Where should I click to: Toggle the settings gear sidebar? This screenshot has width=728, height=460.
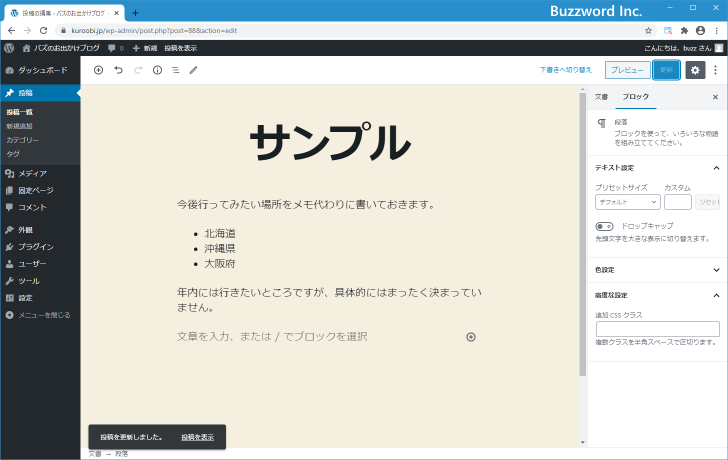click(695, 70)
